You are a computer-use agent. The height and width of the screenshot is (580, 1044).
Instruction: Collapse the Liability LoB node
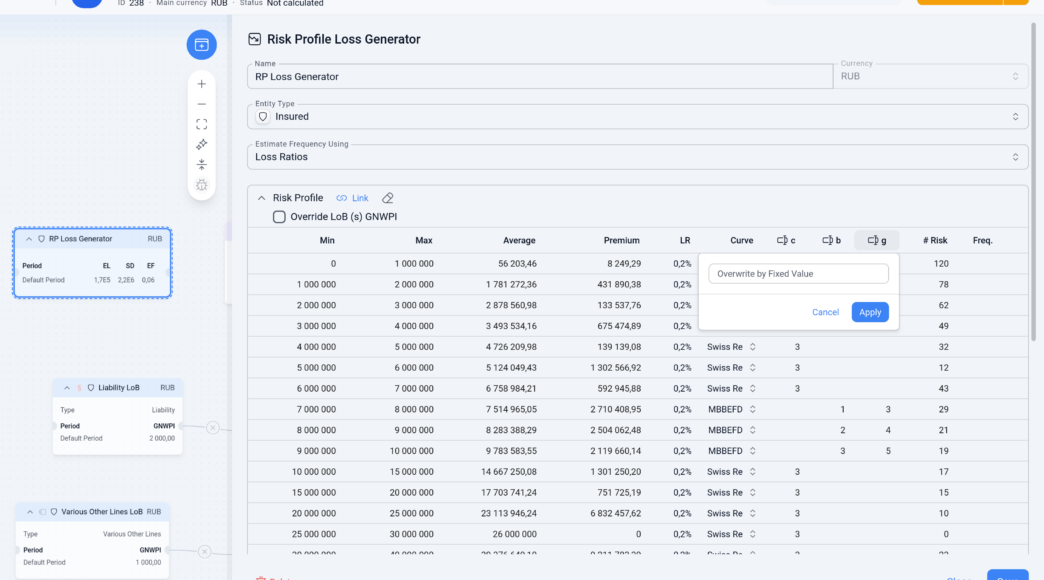[x=67, y=388]
